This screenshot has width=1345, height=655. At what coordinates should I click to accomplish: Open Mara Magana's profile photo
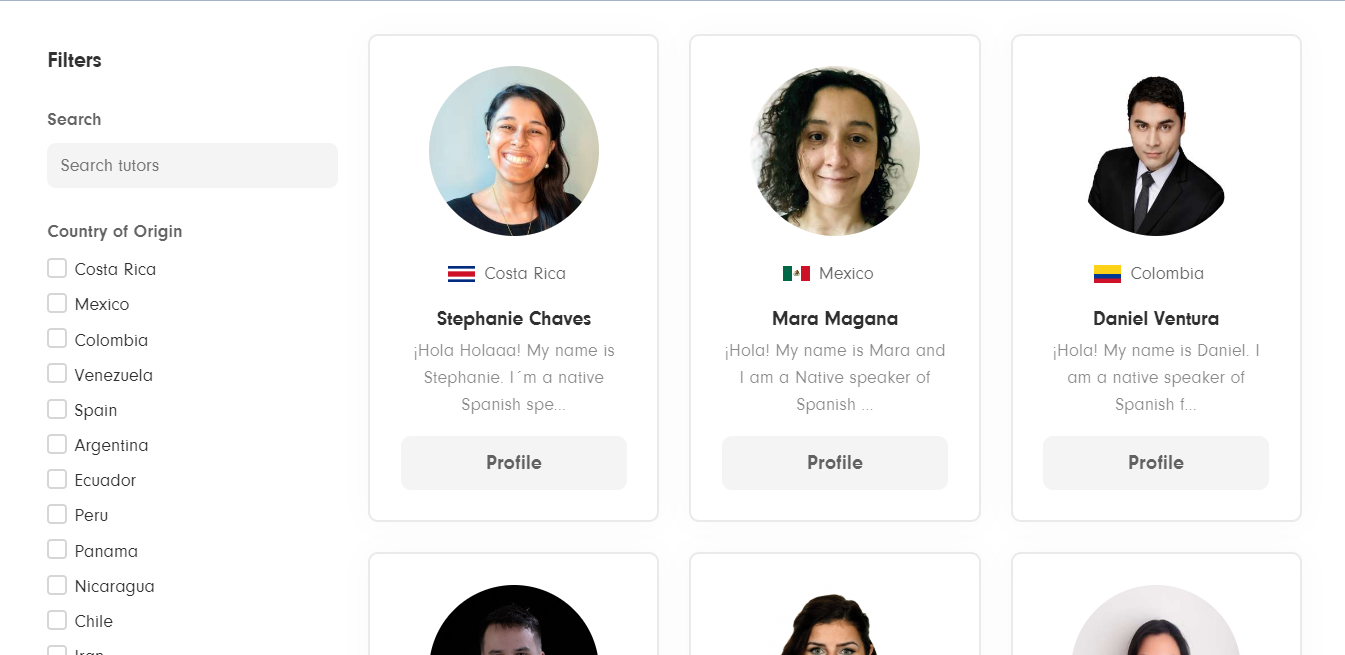click(x=835, y=151)
